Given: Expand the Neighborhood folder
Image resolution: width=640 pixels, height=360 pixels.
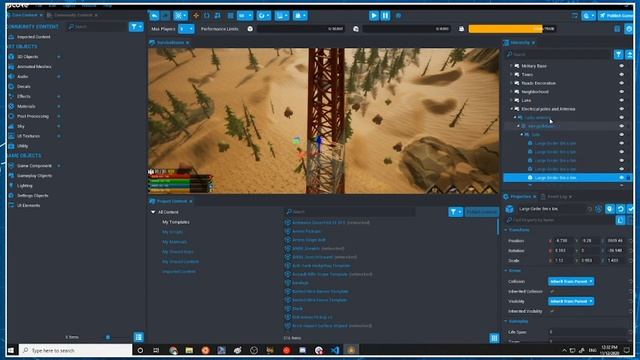Looking at the screenshot, I should [x=511, y=91].
